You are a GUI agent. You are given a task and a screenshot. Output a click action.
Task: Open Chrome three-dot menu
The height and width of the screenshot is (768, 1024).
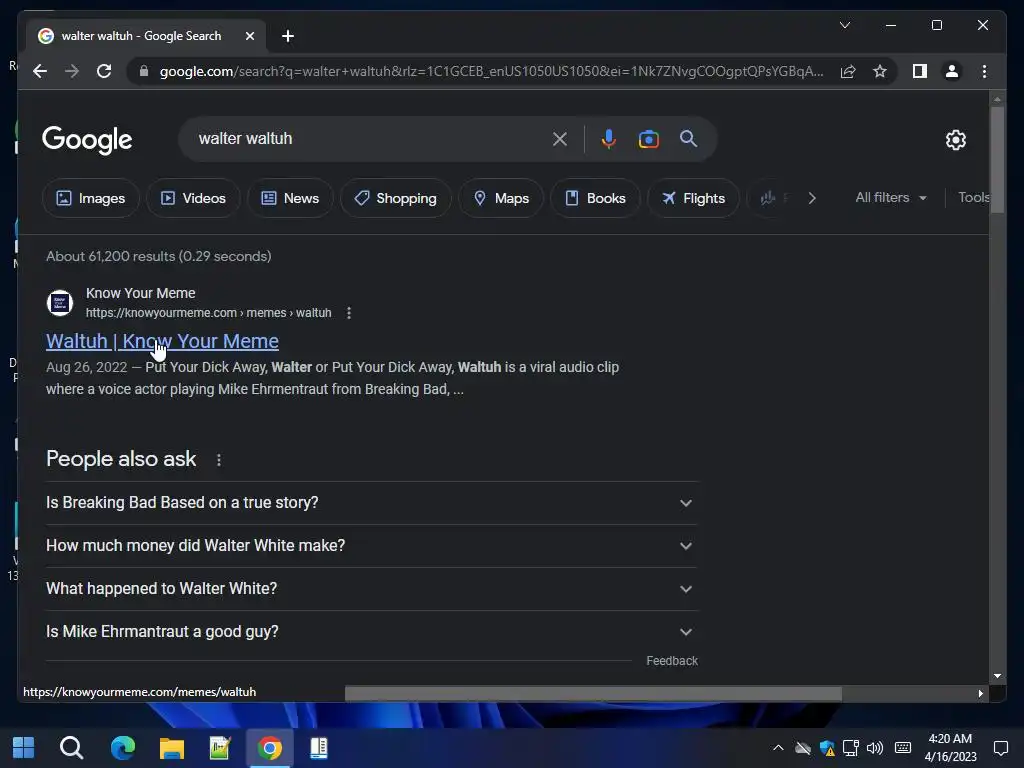(x=984, y=71)
